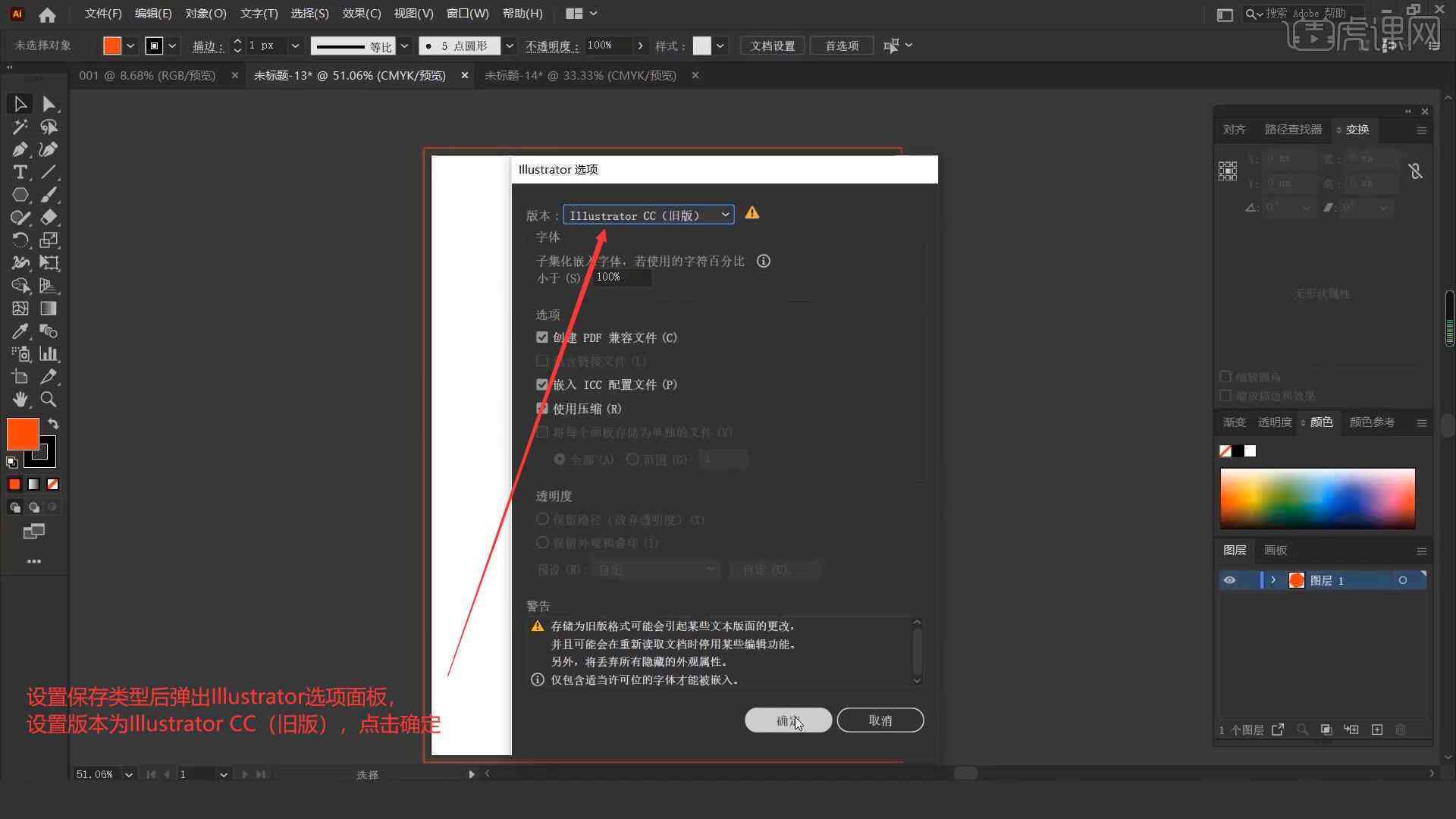Click 确定 to confirm settings
1456x819 pixels.
(x=788, y=719)
